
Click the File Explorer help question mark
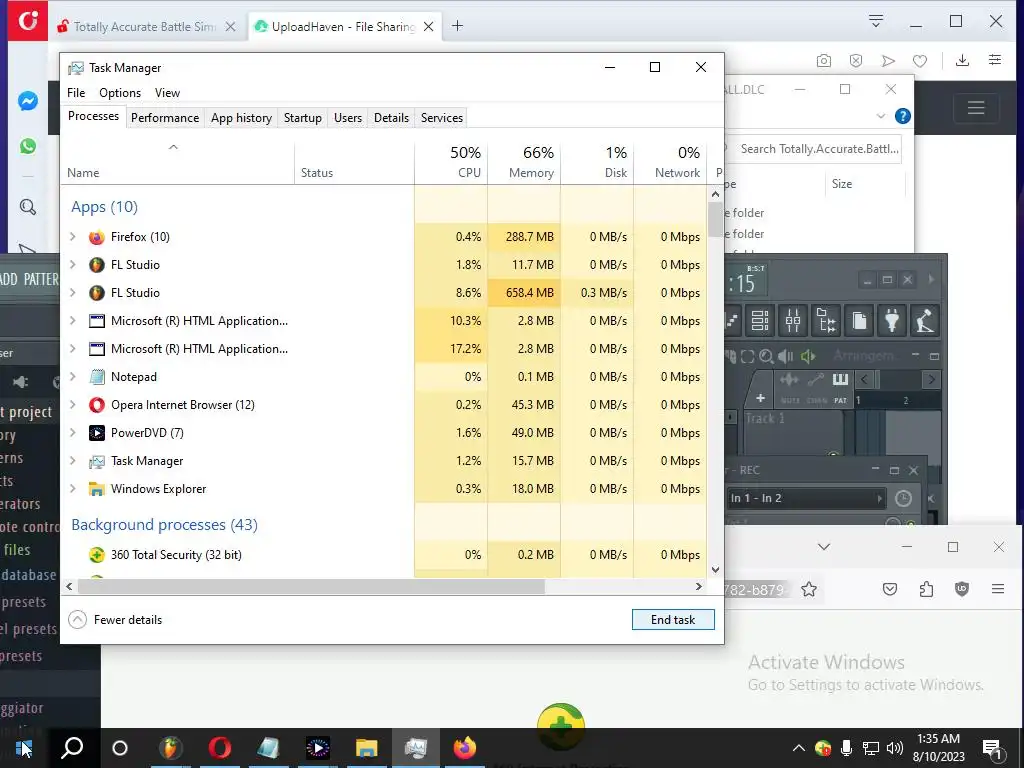(x=903, y=116)
